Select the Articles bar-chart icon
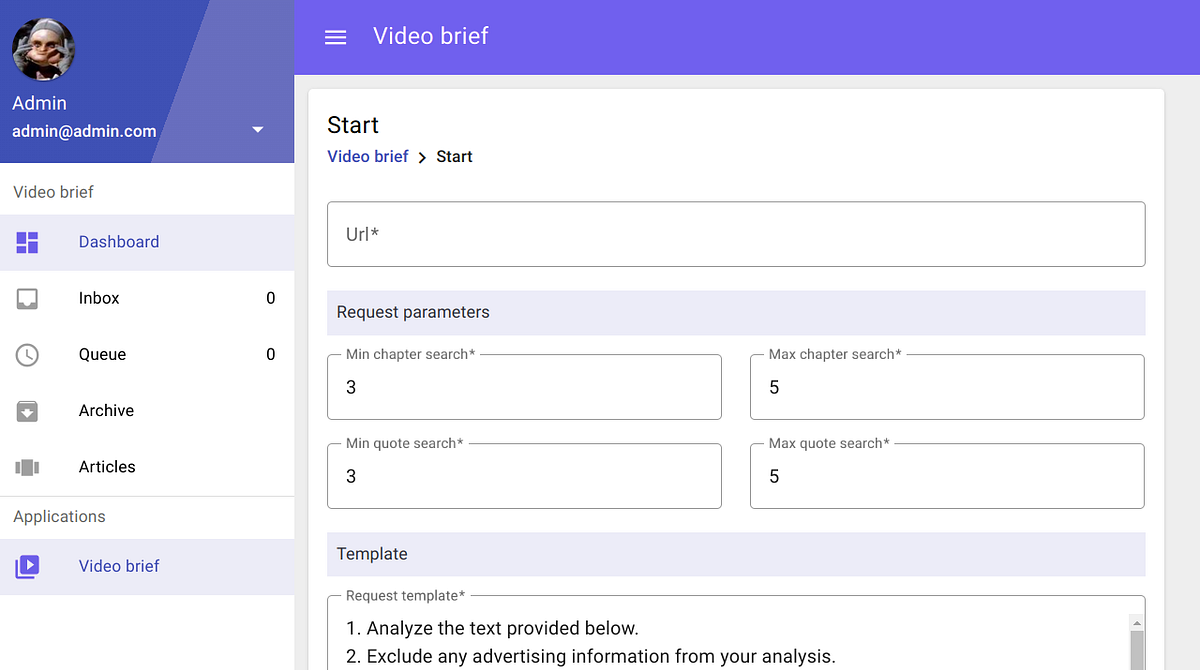This screenshot has height=670, width=1200. 27,466
